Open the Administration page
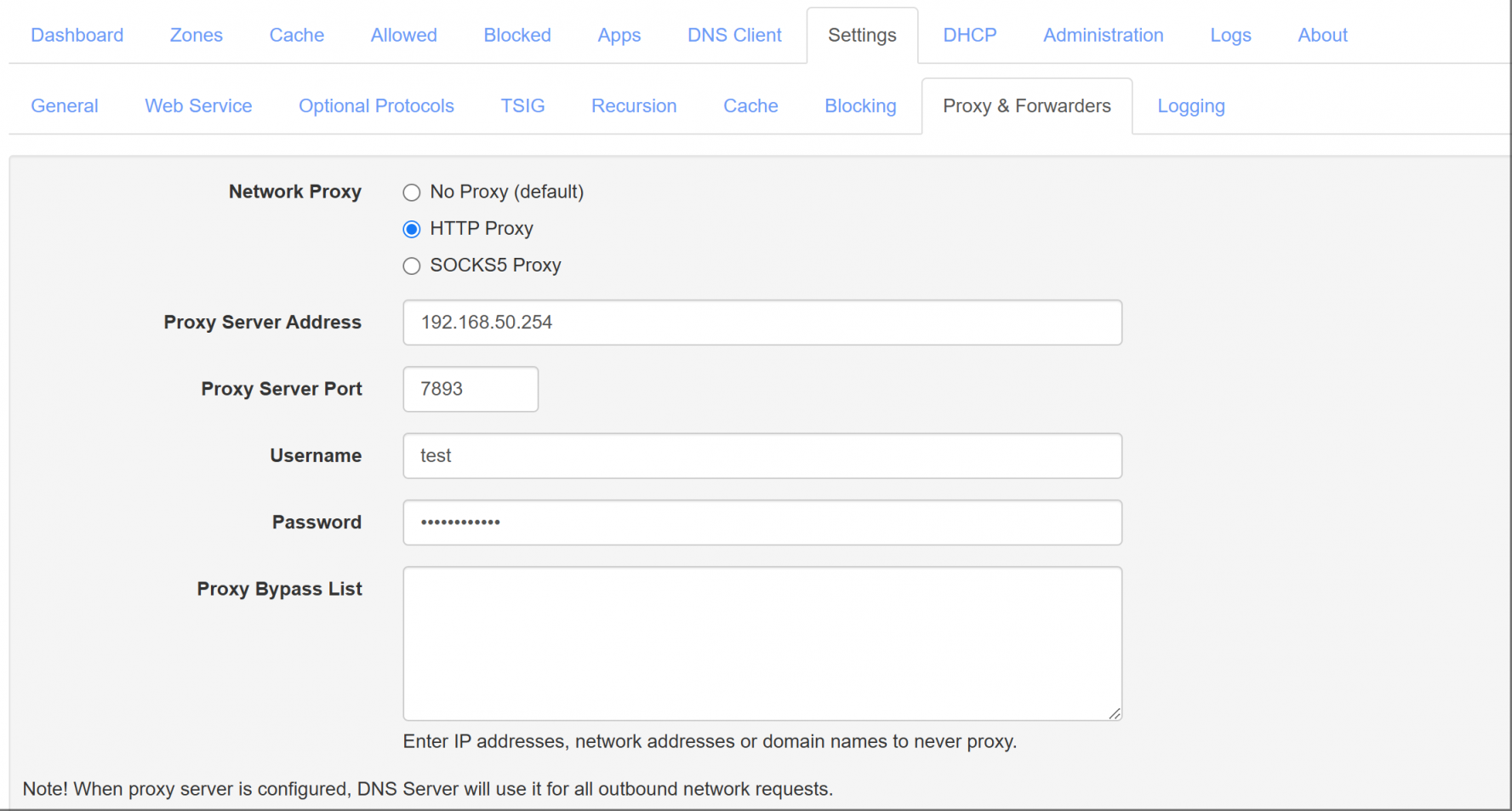This screenshot has height=811, width=1512. tap(1103, 35)
